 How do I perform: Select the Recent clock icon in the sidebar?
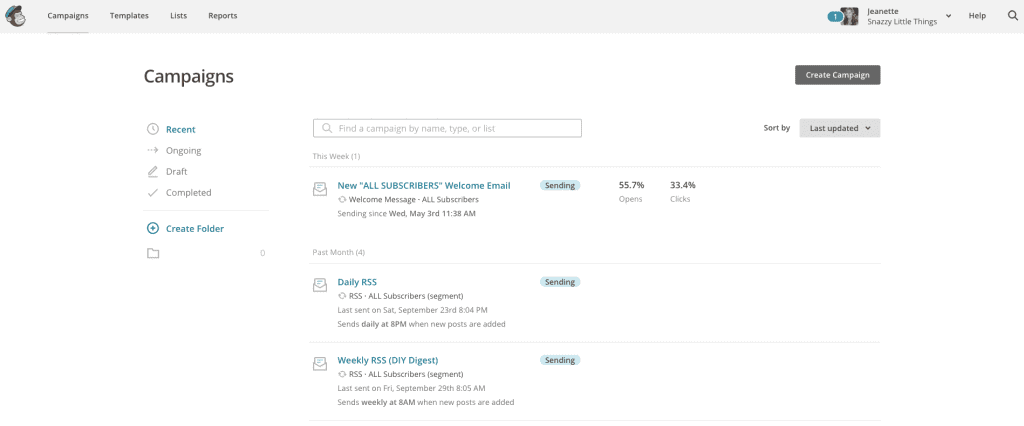[153, 129]
